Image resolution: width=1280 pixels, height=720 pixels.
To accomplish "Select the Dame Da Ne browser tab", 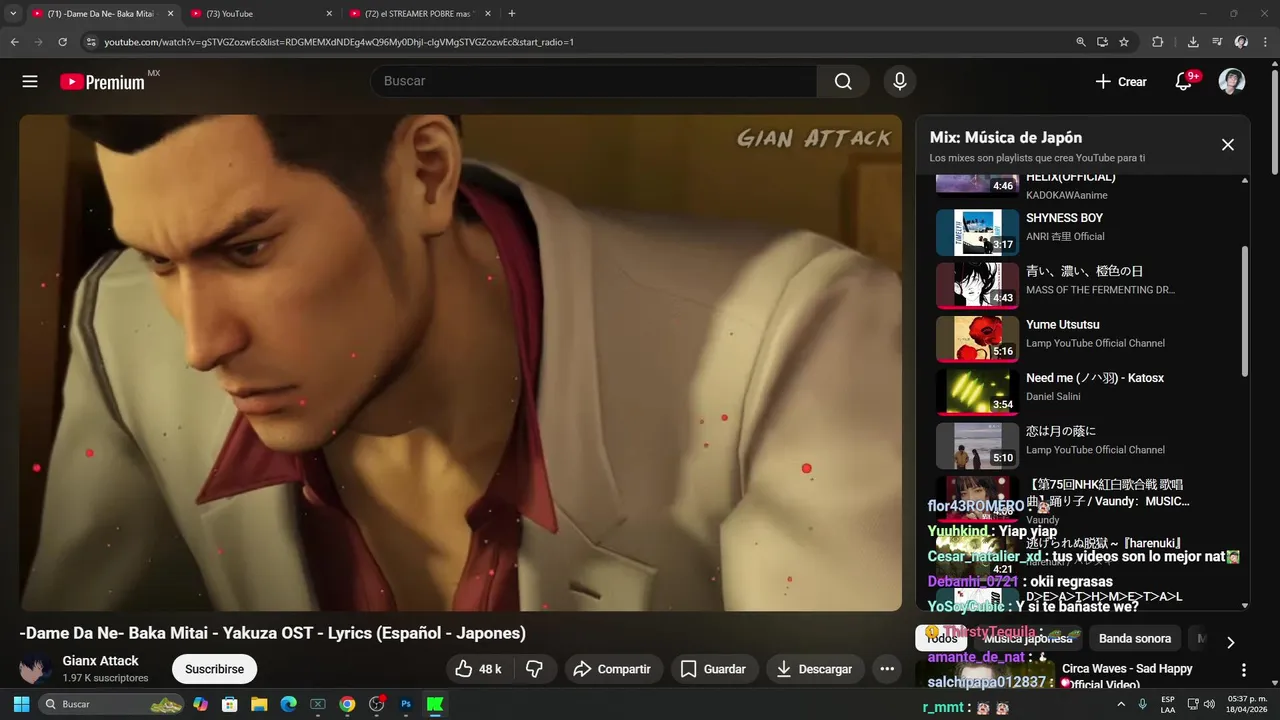I will (x=102, y=13).
